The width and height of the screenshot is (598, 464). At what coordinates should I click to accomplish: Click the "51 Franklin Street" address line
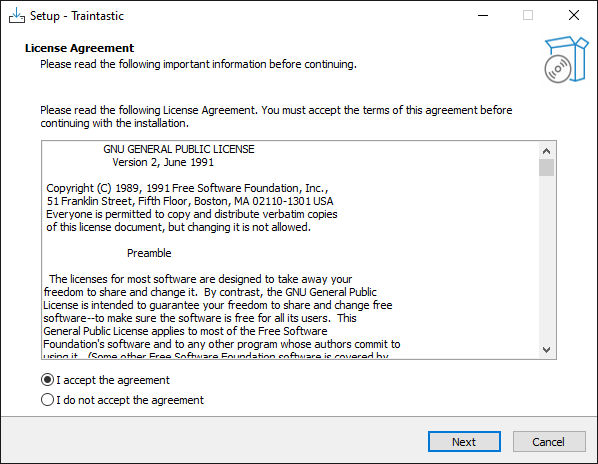pyautogui.click(x=190, y=201)
